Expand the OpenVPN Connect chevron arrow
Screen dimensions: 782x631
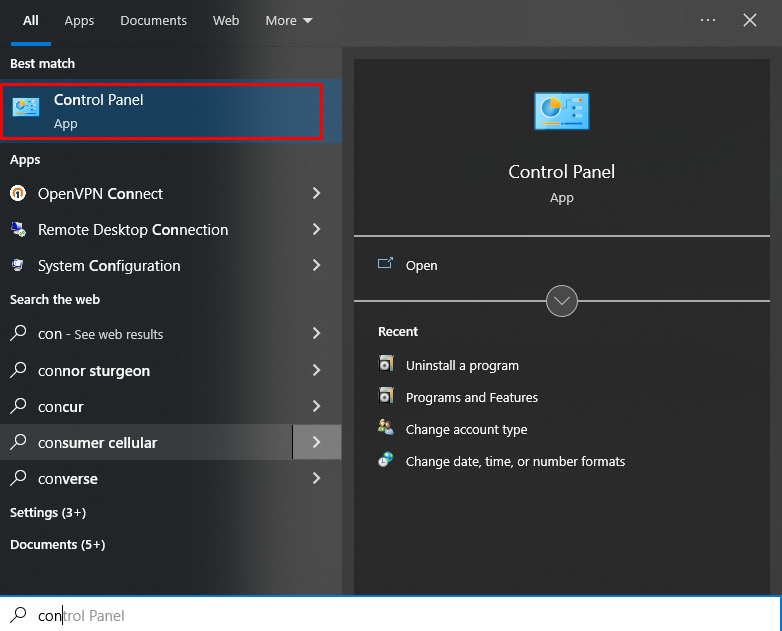click(x=316, y=194)
